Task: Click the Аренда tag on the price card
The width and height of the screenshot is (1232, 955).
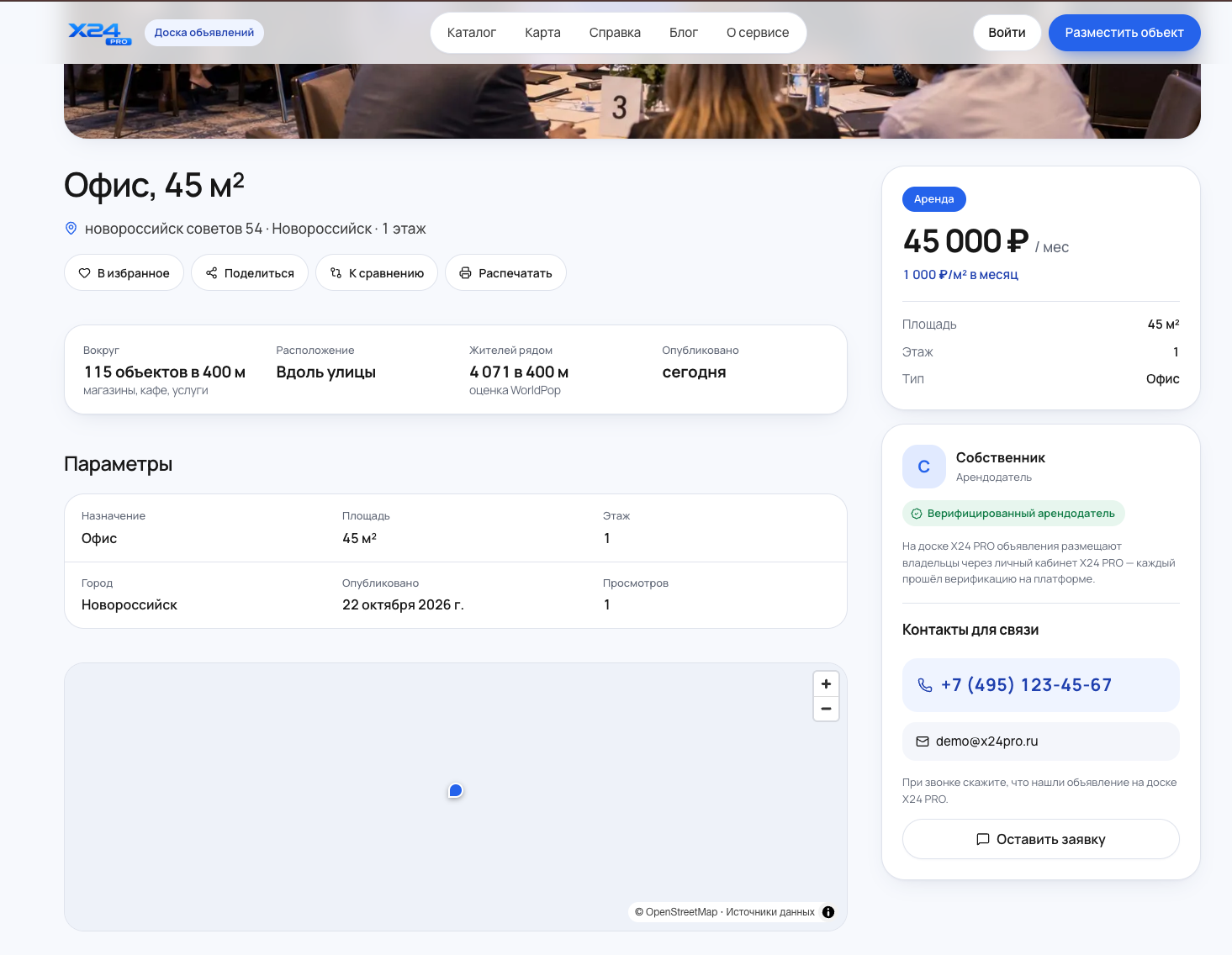Action: click(x=933, y=199)
